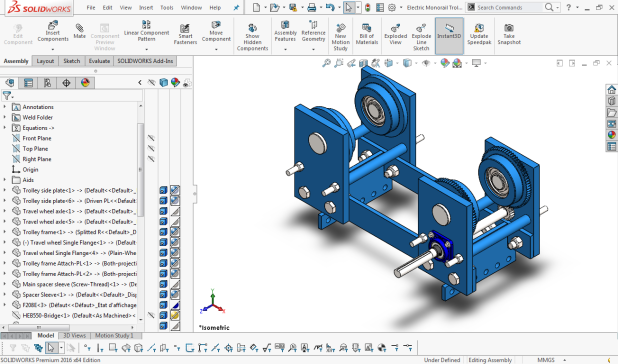Toggle display mode of Trolley frame<1>
This screenshot has width=618, height=364.
(x=163, y=232)
